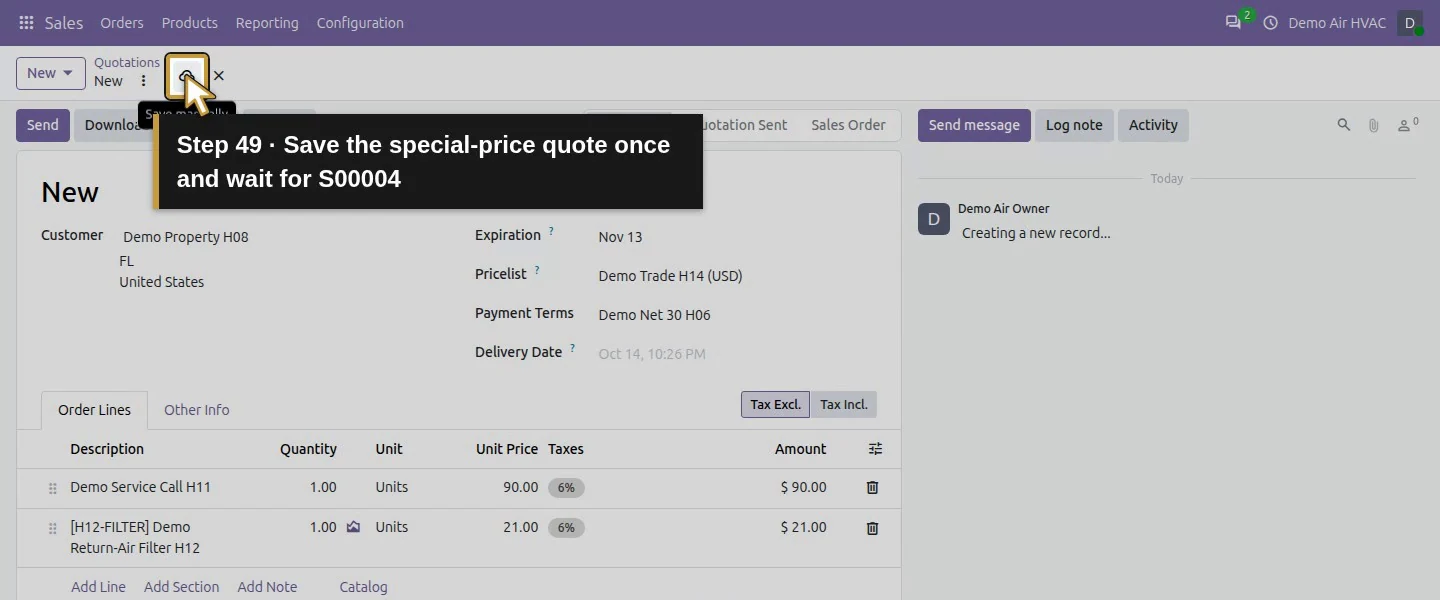Click 6% tax tag on Service Call line
The image size is (1440, 600).
click(x=566, y=488)
